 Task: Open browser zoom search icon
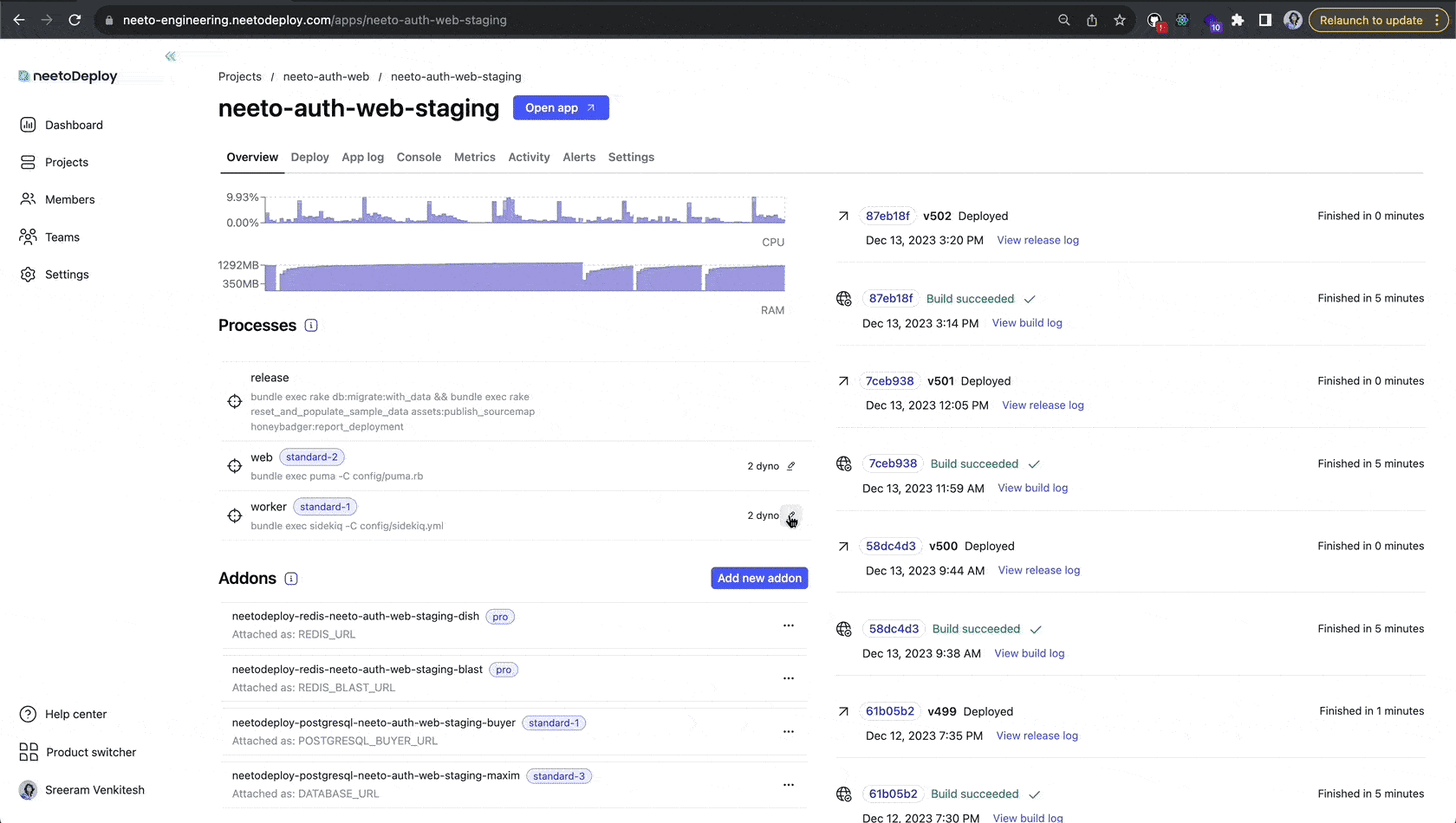point(1064,20)
